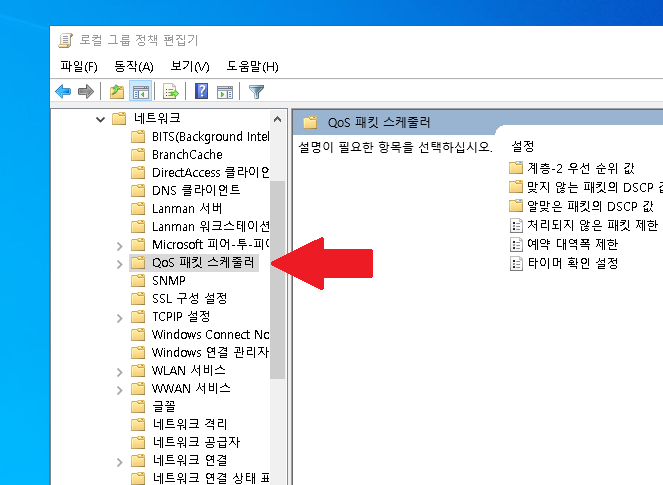Click the 타이머 확인 설정 setting icon
Screen dimensions: 663x485
(x=516, y=263)
